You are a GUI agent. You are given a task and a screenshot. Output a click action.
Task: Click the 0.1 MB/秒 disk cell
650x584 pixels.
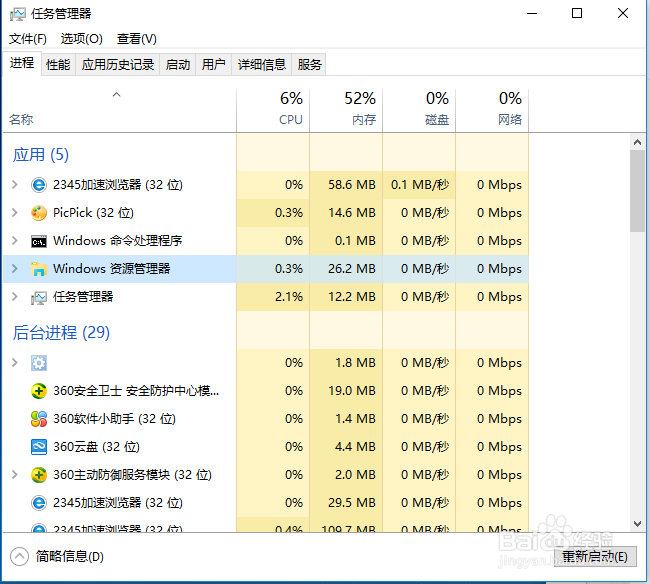[x=420, y=185]
